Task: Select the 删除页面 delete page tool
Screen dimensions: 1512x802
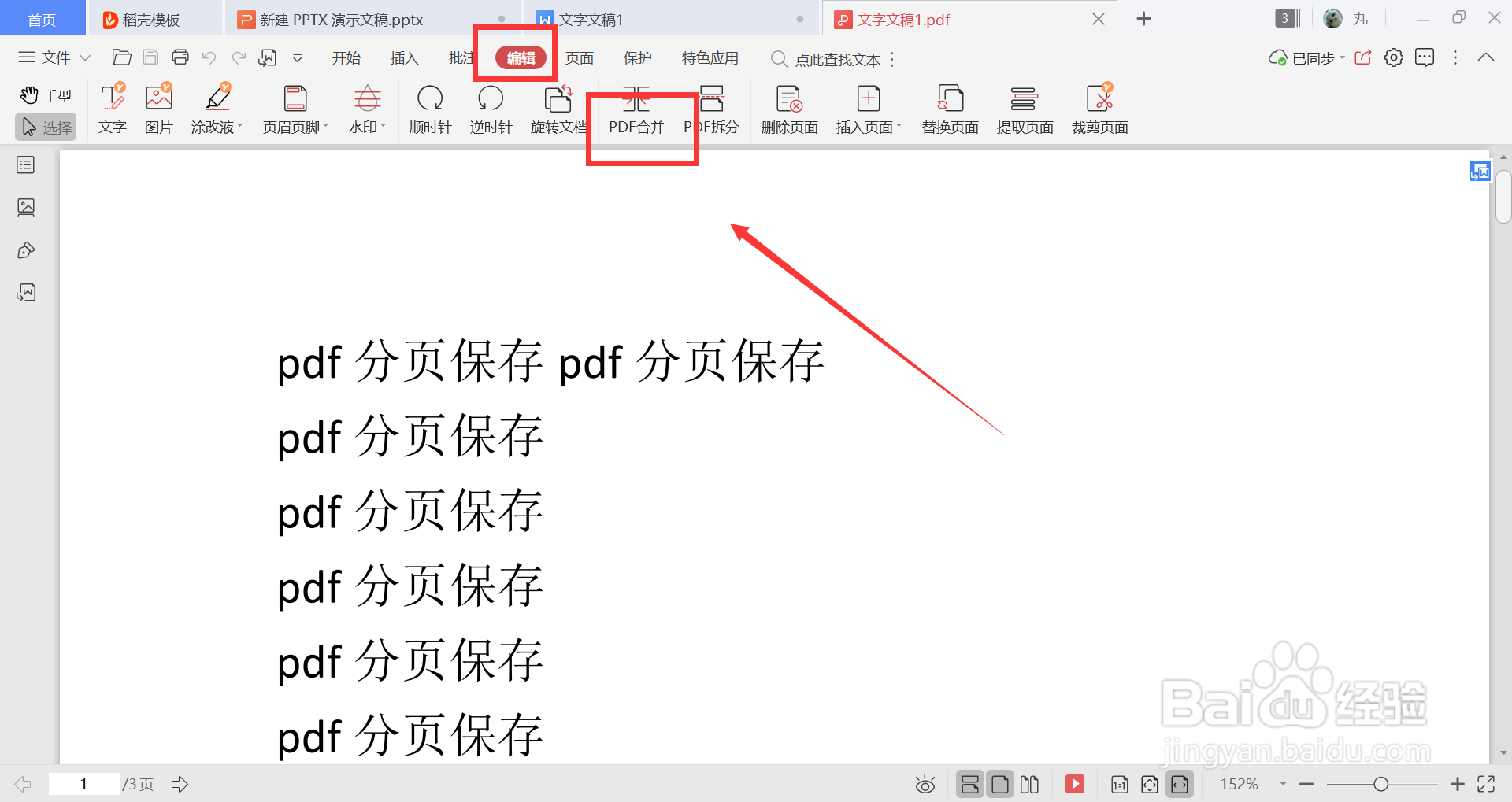Action: click(788, 110)
